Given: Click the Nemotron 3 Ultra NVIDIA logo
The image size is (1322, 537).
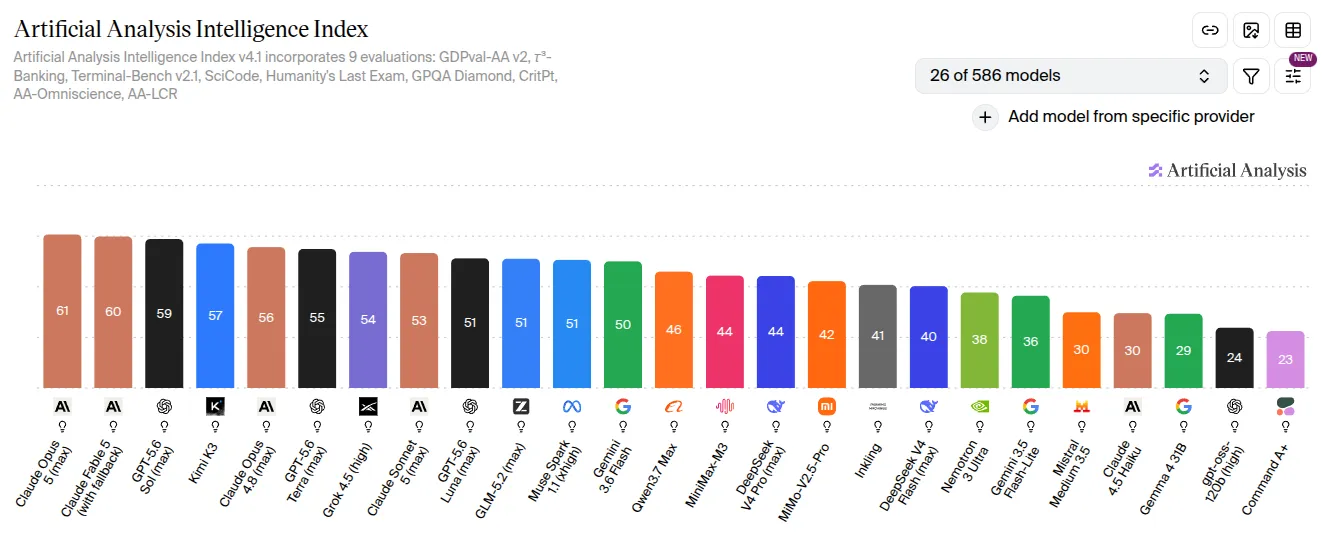Looking at the screenshot, I should click(980, 406).
